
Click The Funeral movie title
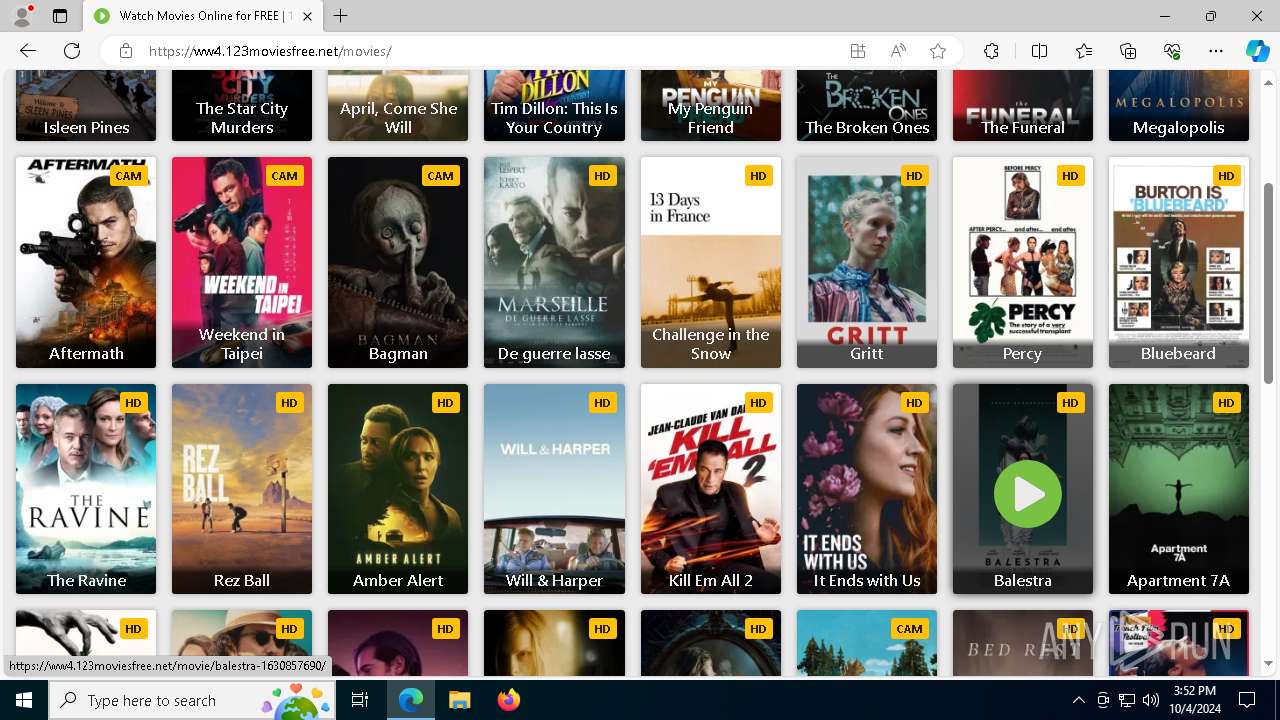(1023, 127)
